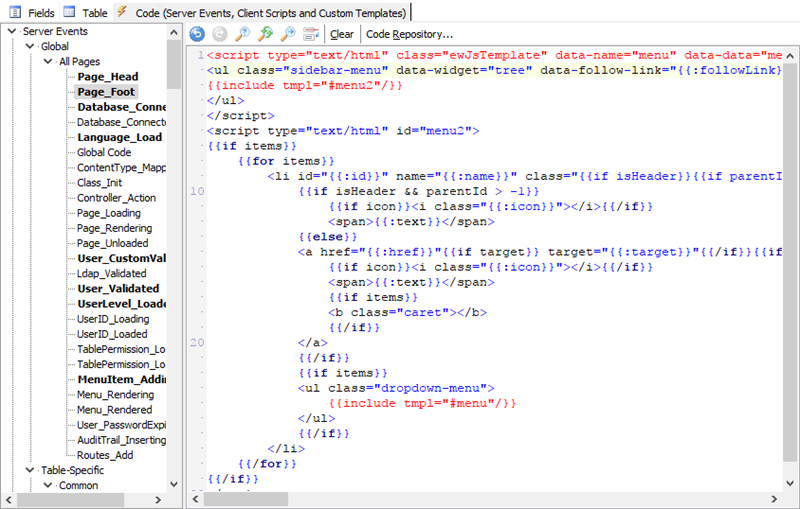
Task: Open Find with the question-mark magnifier
Action: tap(242, 34)
